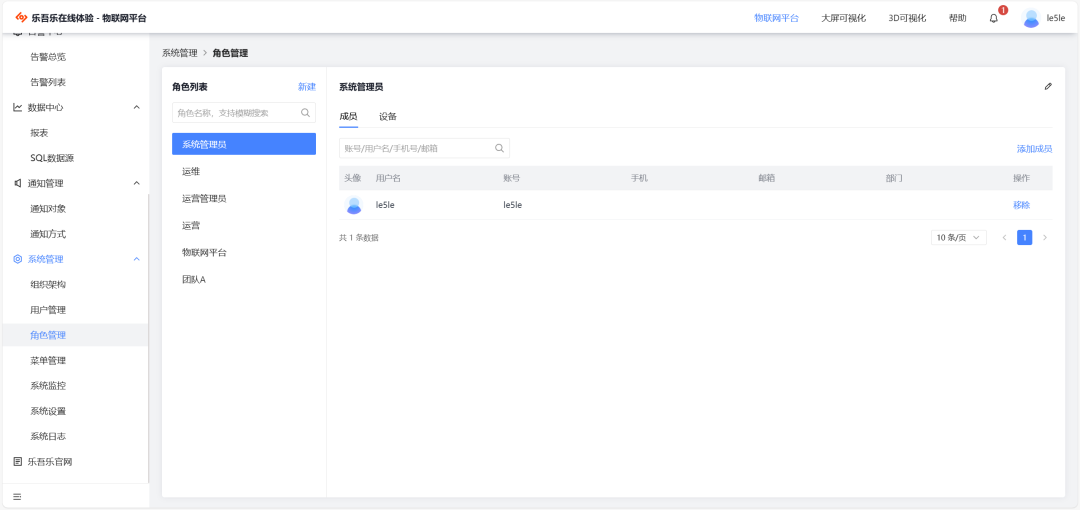Collapse the 通知管理 menu chevron
The height and width of the screenshot is (510, 1080).
[136, 183]
